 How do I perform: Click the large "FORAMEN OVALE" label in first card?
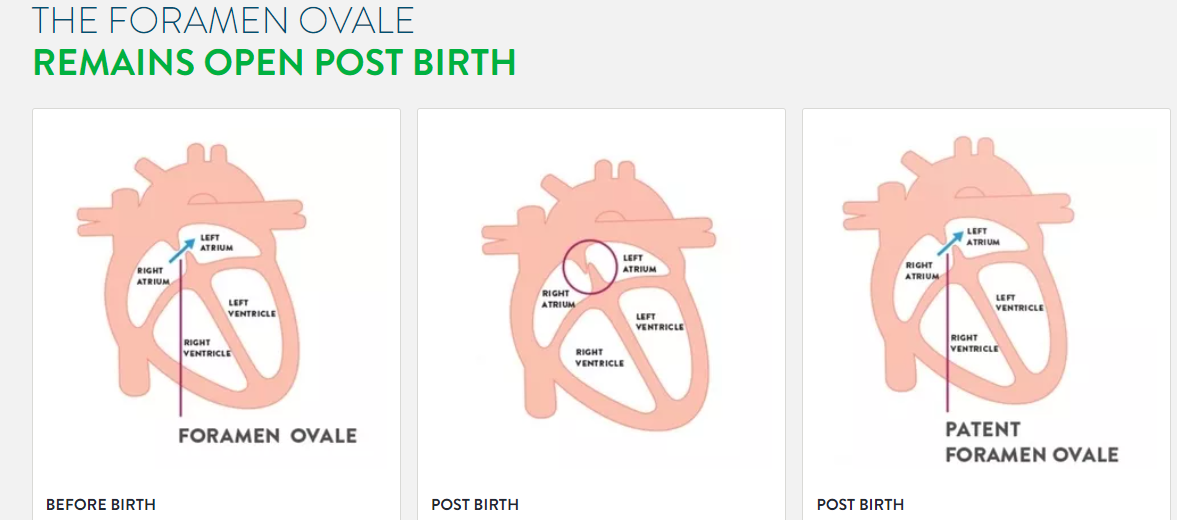267,435
